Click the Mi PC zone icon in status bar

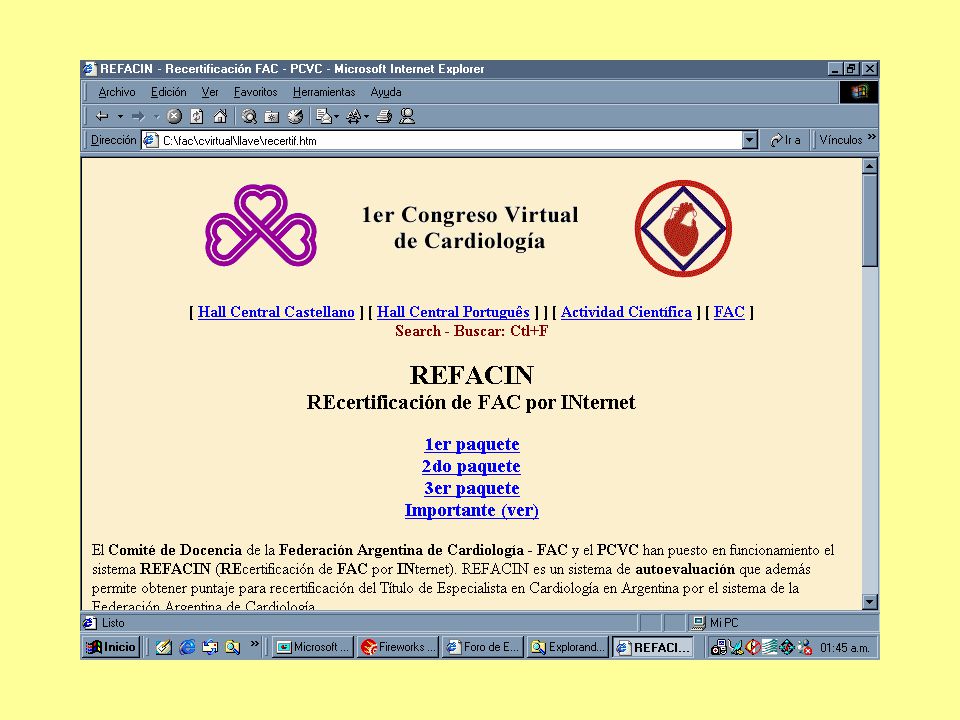(698, 623)
